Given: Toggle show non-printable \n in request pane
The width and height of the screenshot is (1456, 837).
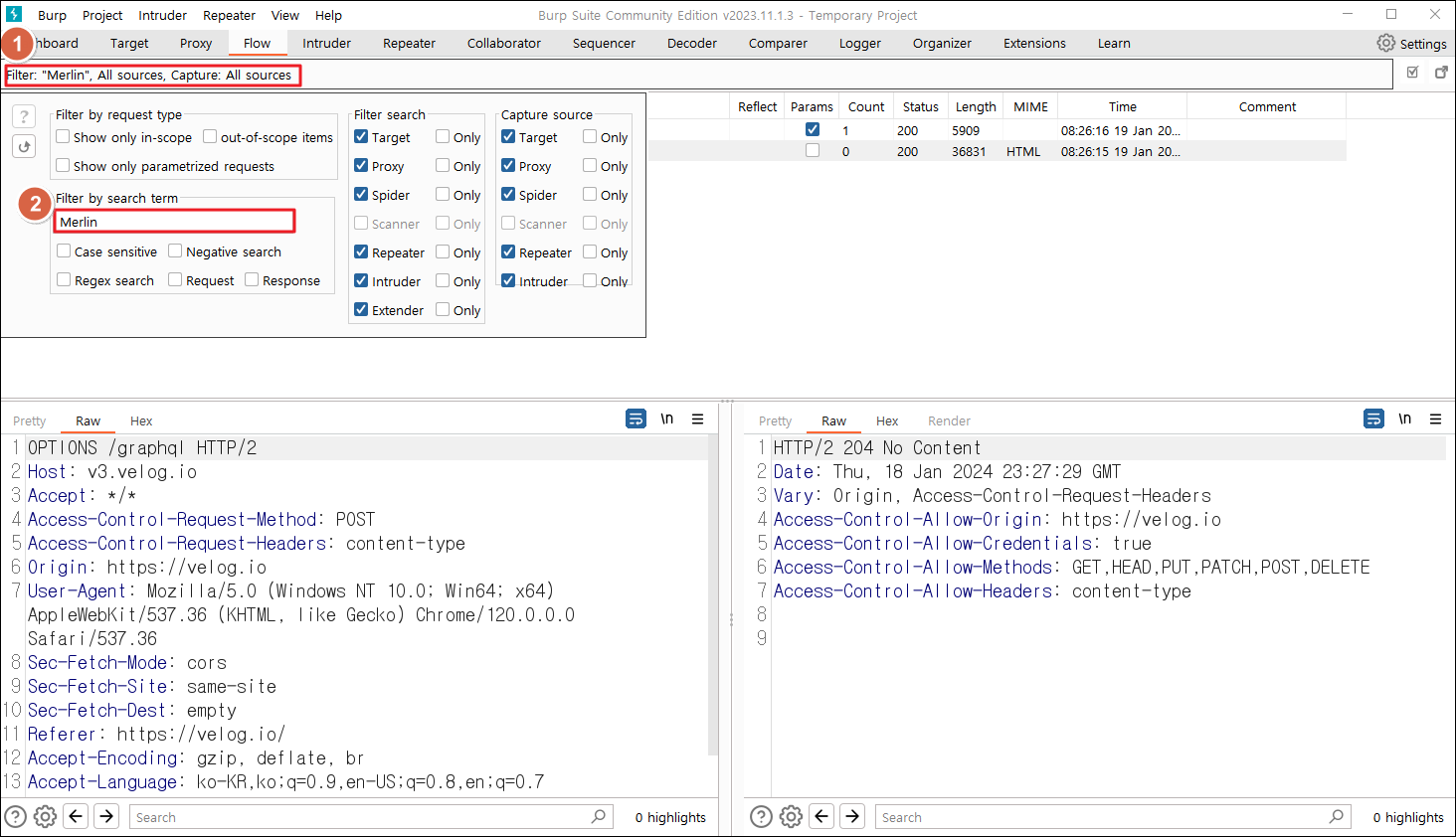Looking at the screenshot, I should [667, 418].
